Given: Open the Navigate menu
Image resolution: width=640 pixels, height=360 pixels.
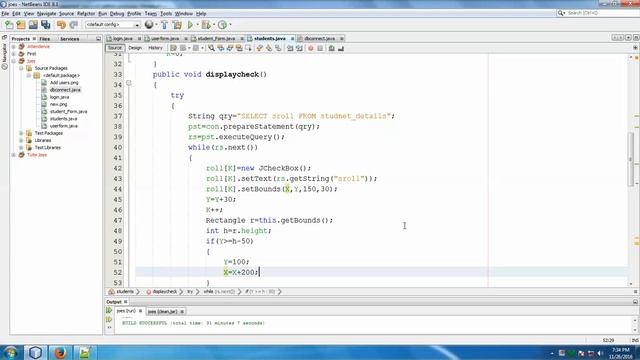Looking at the screenshot, I should pos(46,13).
